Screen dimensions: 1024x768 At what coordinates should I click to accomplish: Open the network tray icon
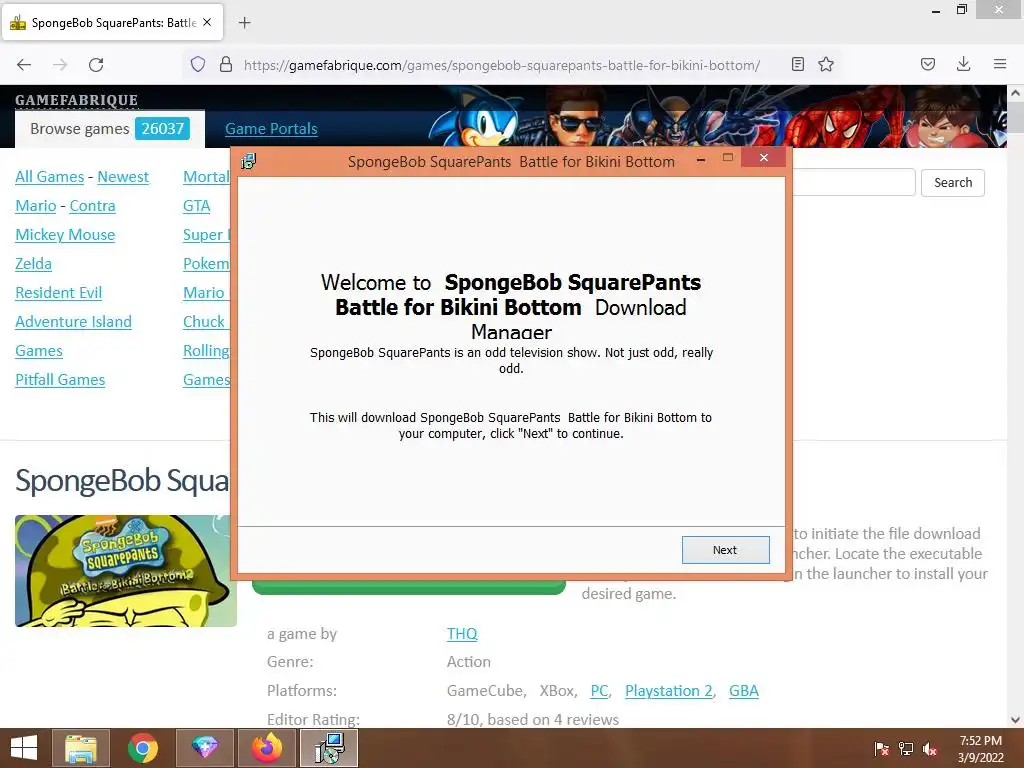[x=906, y=749]
